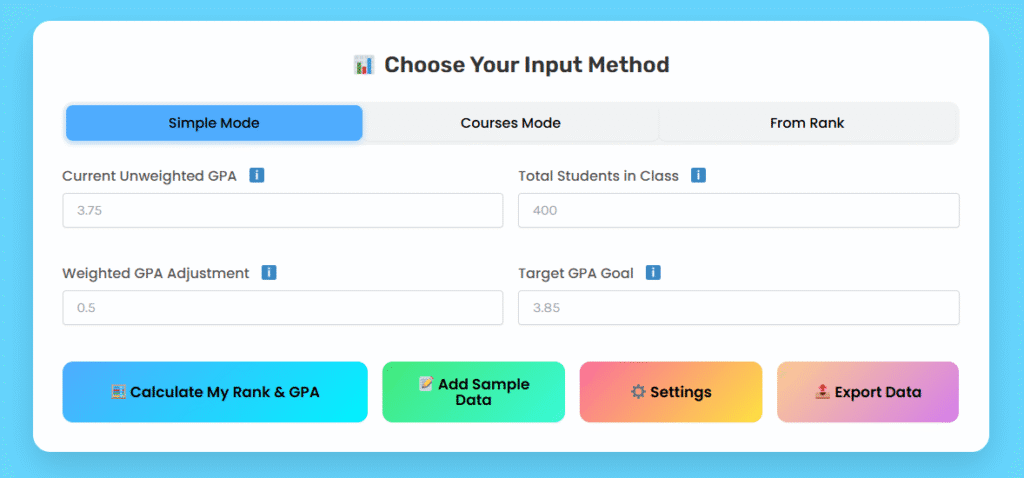This screenshot has width=1024, height=478.
Task: Focus the Current Unweighted GPA field
Action: [282, 211]
